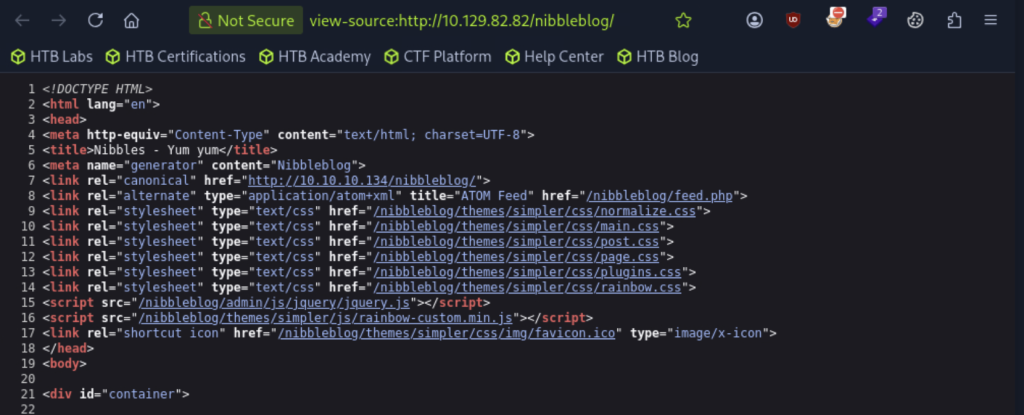The width and height of the screenshot is (1024, 415).
Task: Click the "canonical" rel value
Action: [x=157, y=180]
